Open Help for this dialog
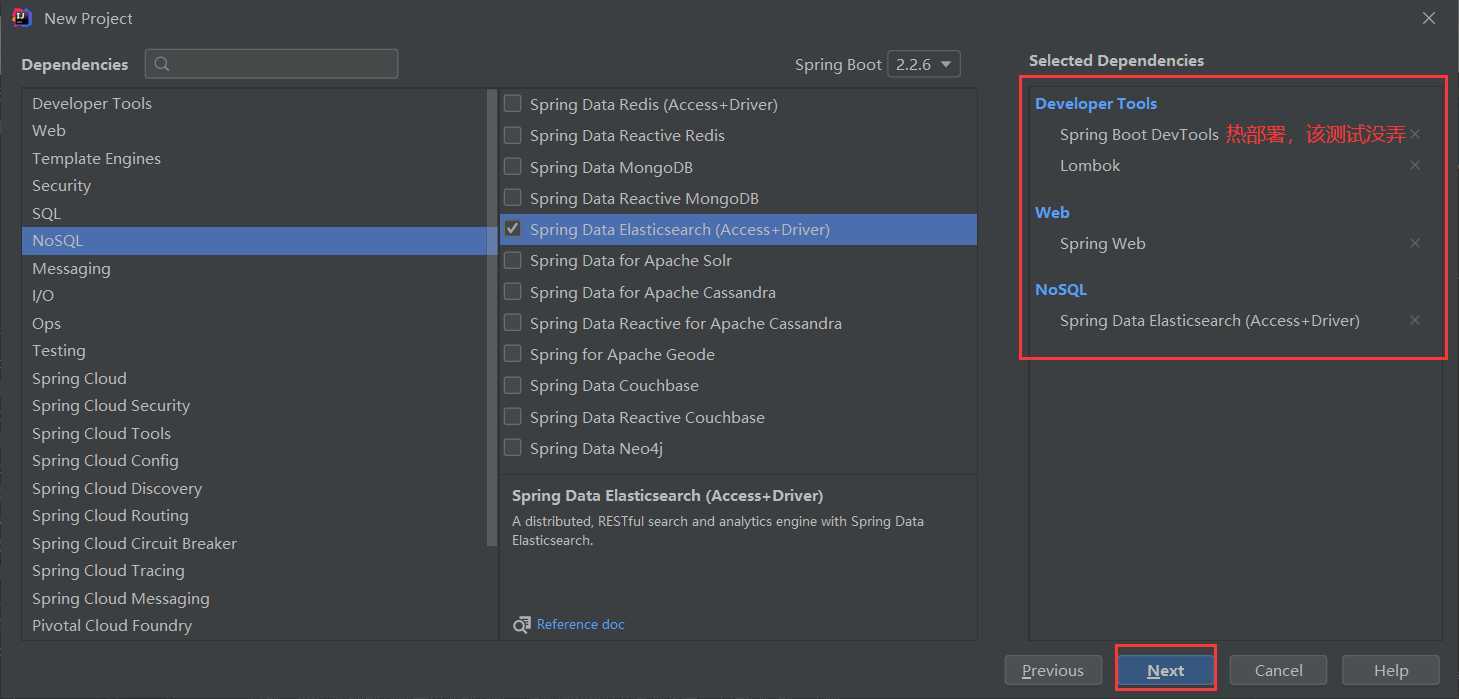Screen dimensions: 1459x699 click(x=1391, y=670)
